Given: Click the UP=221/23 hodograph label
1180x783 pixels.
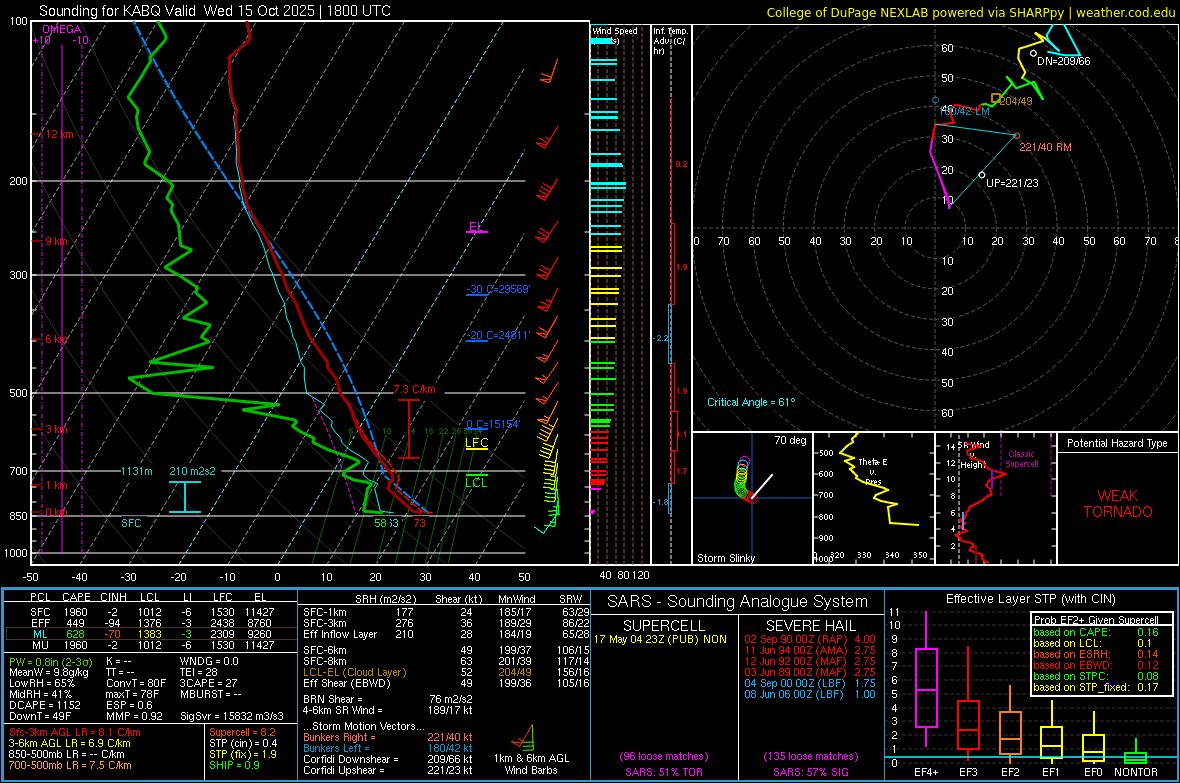Looking at the screenshot, I should point(1012,183).
